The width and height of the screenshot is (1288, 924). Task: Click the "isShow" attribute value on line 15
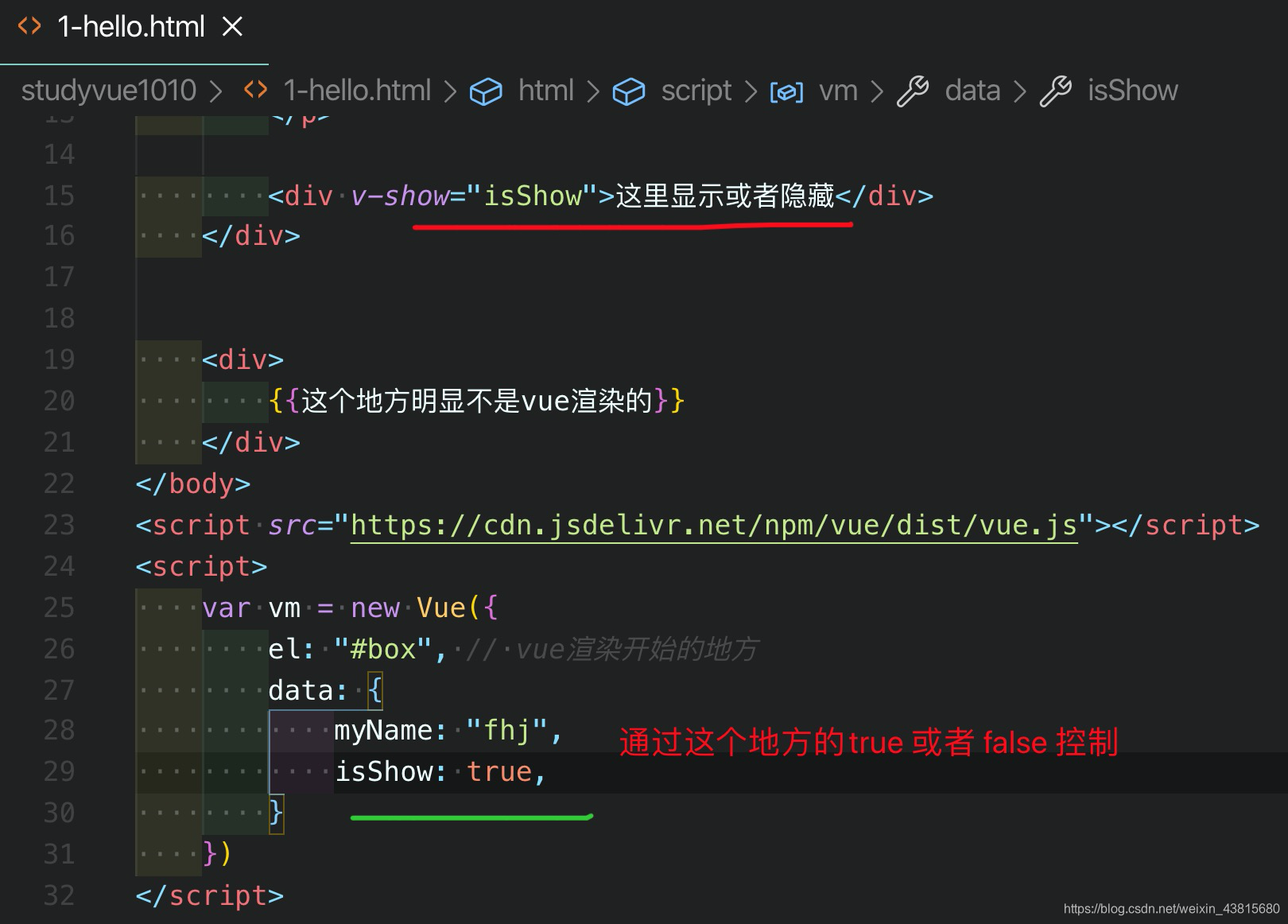click(x=532, y=196)
